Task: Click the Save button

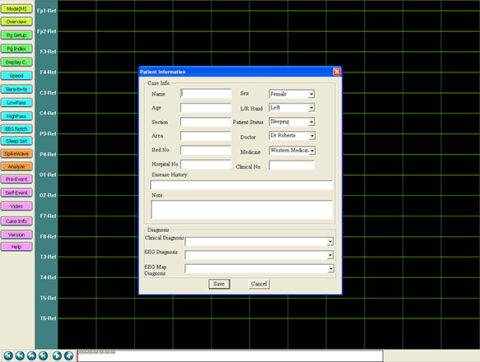Action: pyautogui.click(x=219, y=284)
